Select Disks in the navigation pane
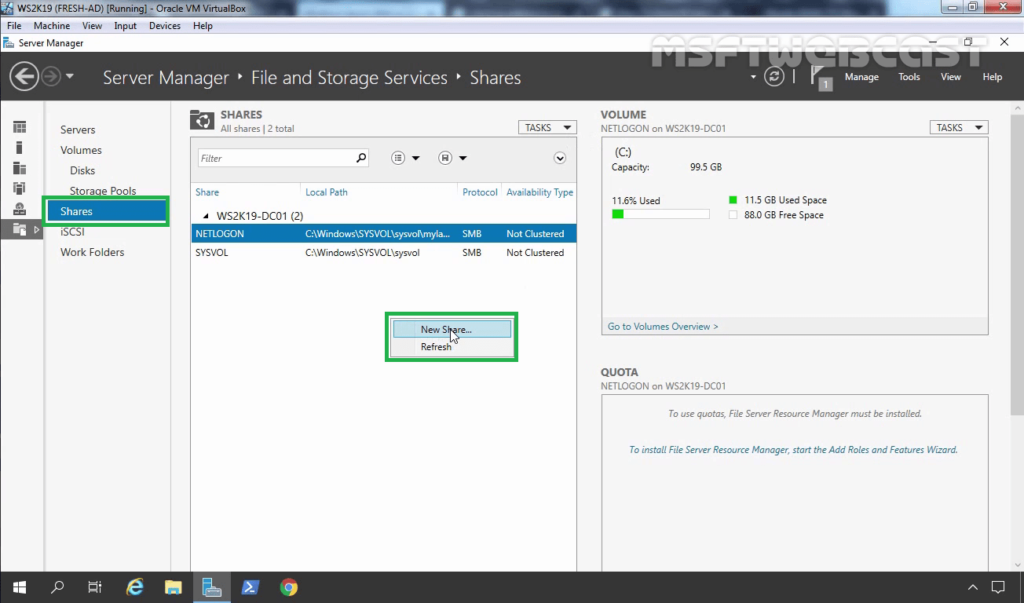This screenshot has height=603, width=1024. (x=82, y=170)
